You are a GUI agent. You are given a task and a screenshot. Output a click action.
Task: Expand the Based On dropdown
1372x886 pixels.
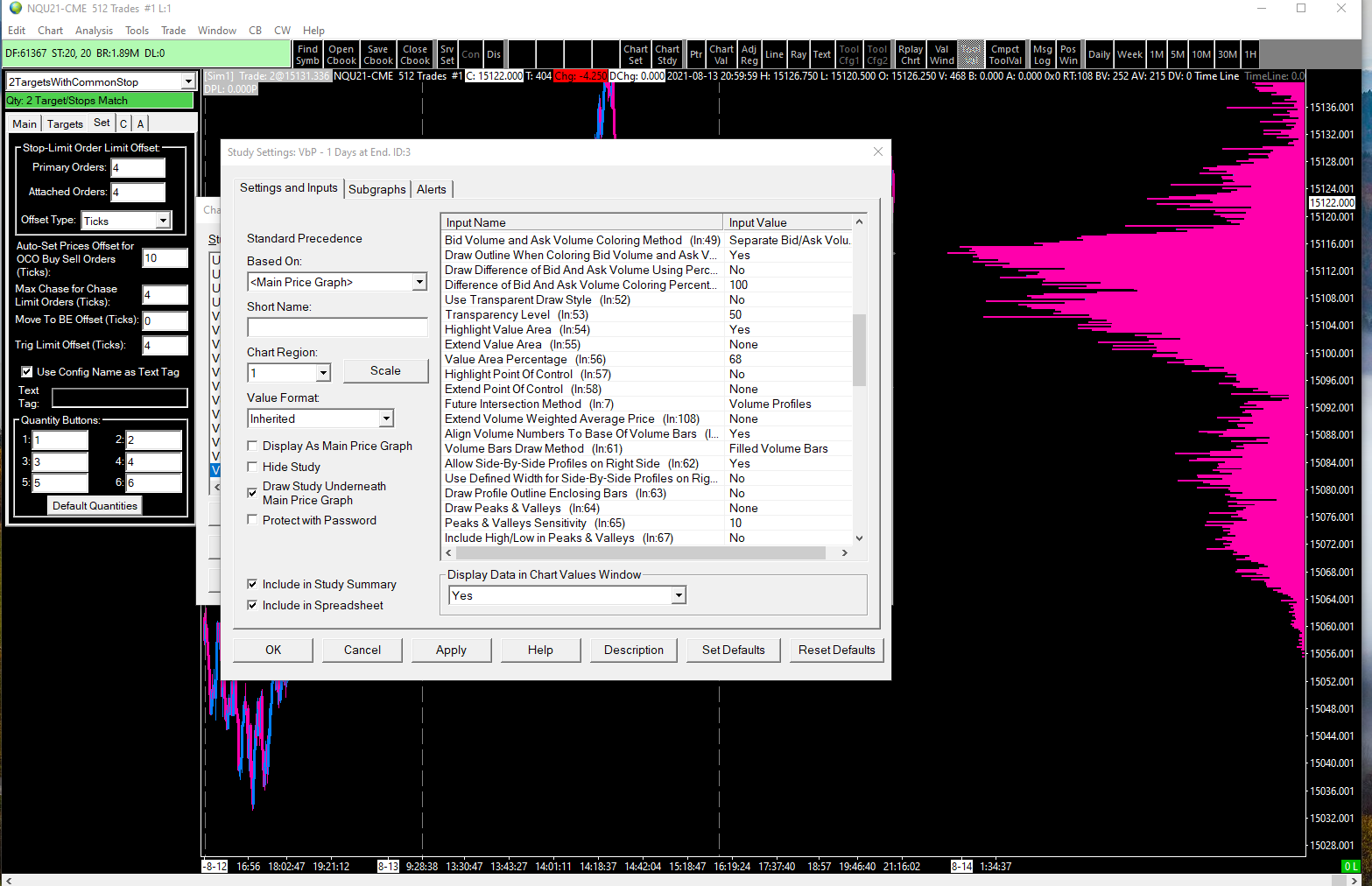(419, 282)
